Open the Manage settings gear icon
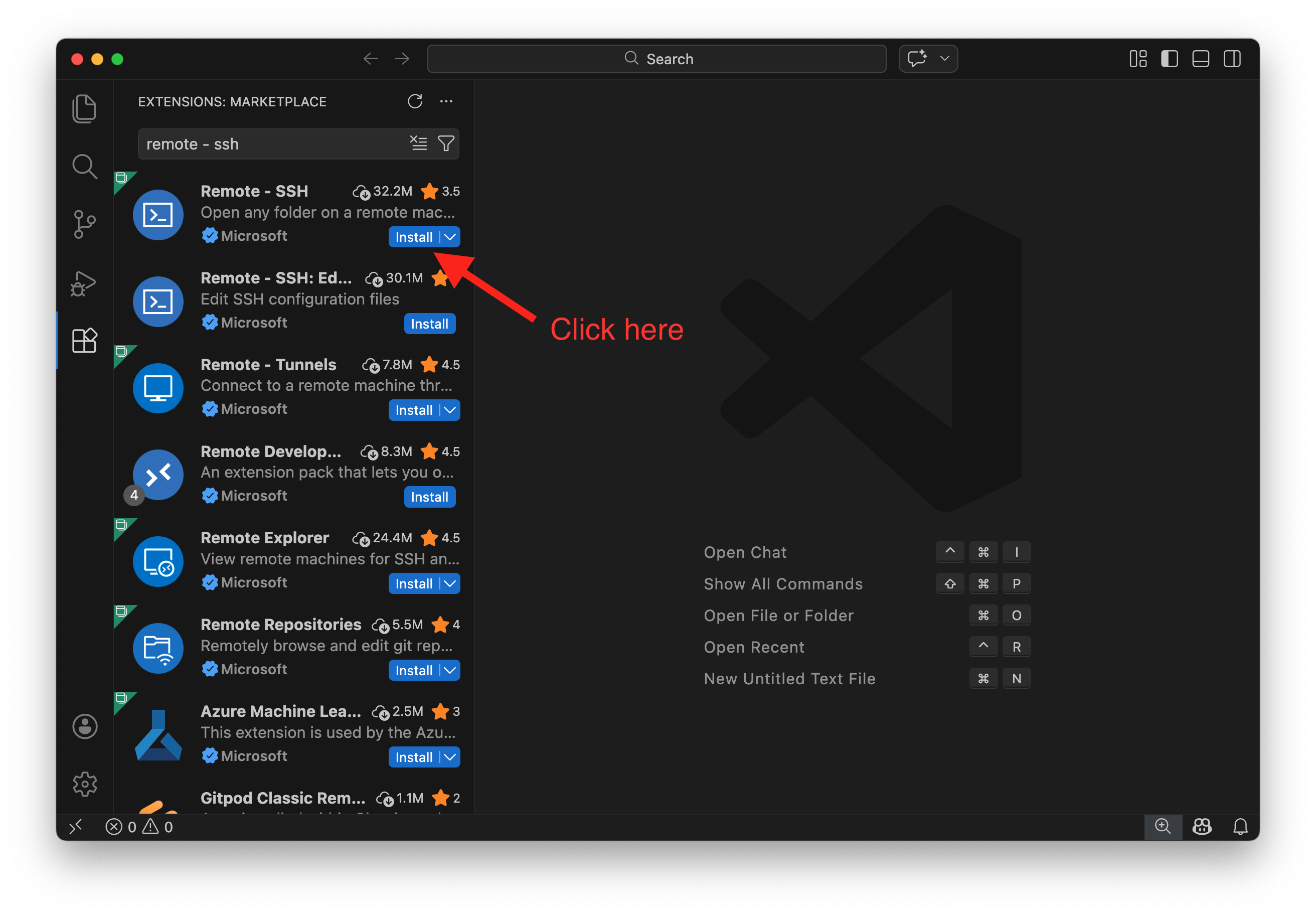Image resolution: width=1316 pixels, height=915 pixels. [84, 784]
